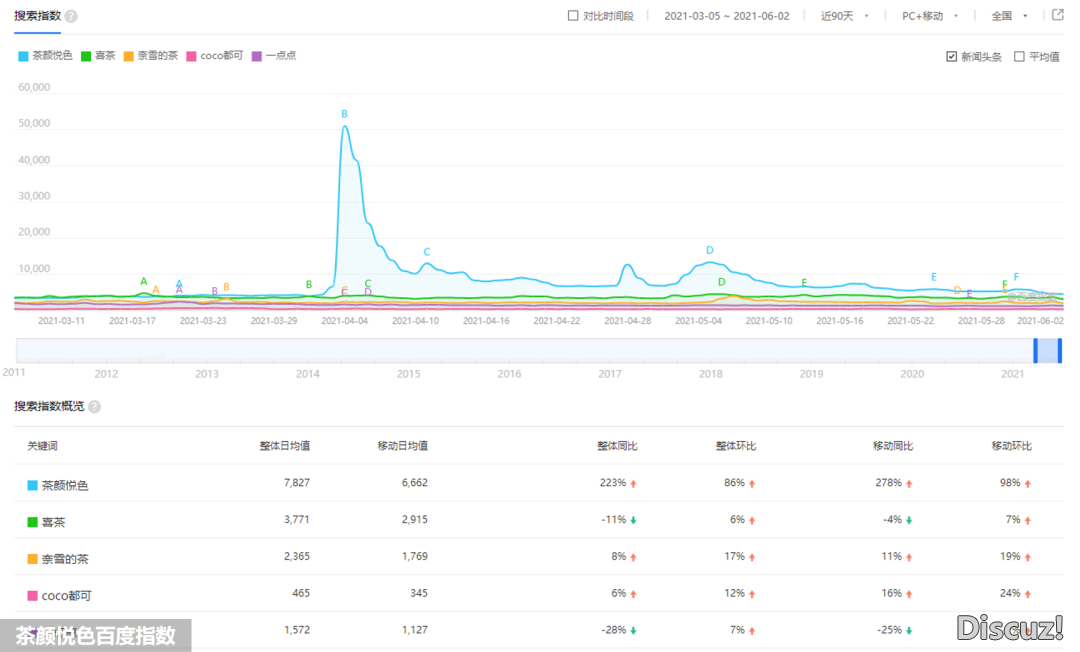
Task: Click the up arrow beside 24%
Action: tap(1028, 593)
